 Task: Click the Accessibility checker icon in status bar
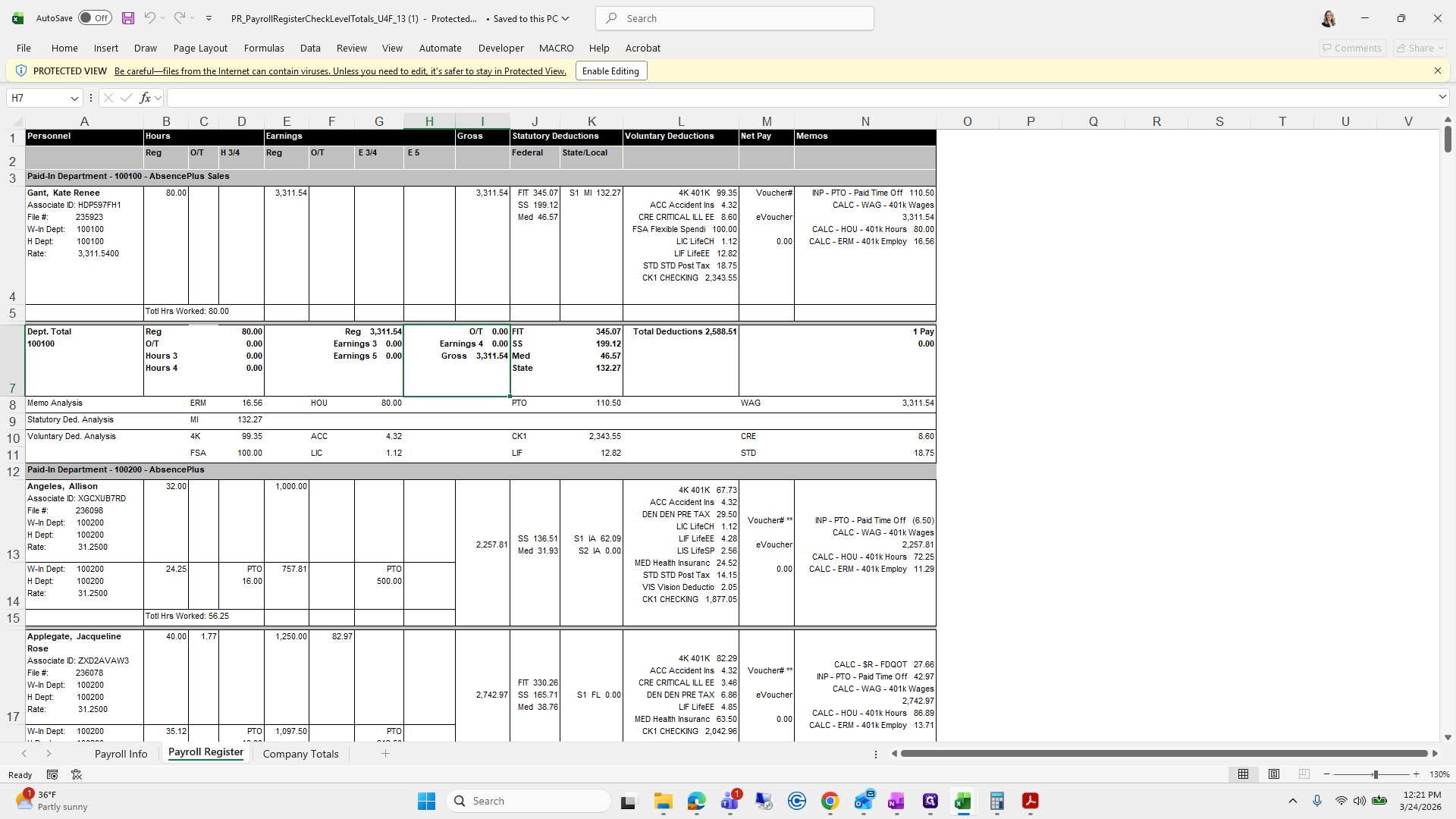point(76,774)
